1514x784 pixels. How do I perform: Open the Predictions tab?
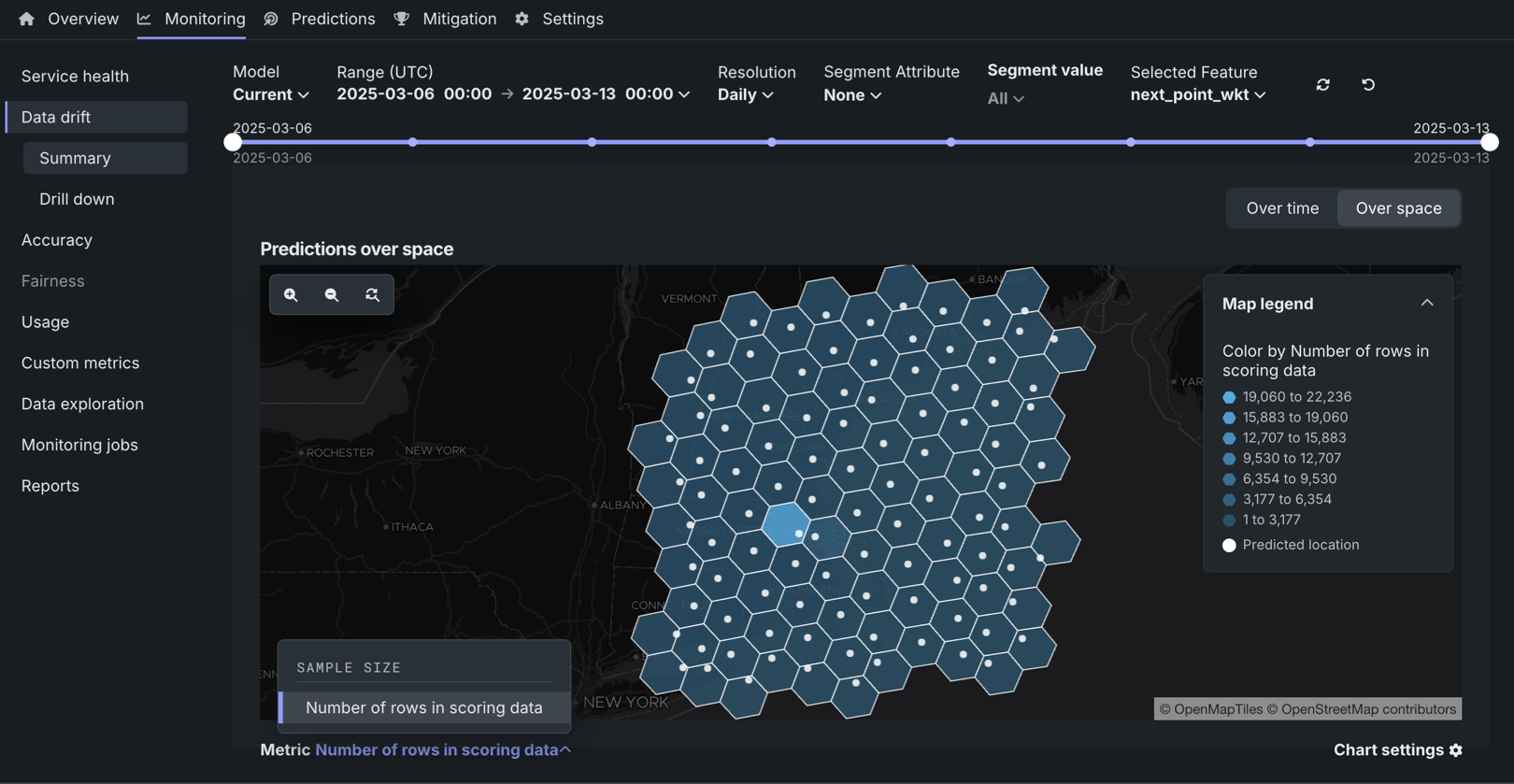(332, 19)
